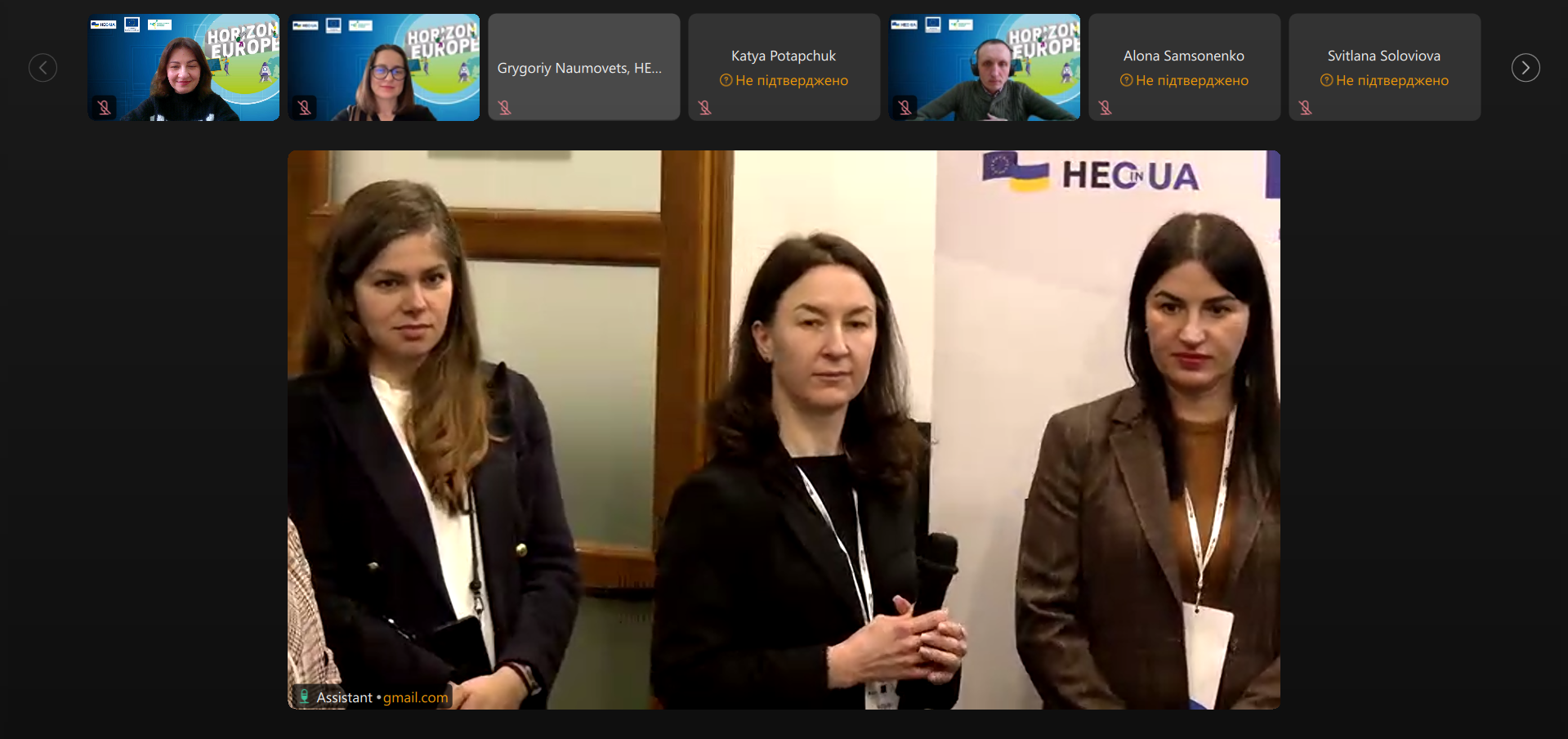Select thumbnail of woman wearing glasses
1568x739 pixels.
point(383,67)
